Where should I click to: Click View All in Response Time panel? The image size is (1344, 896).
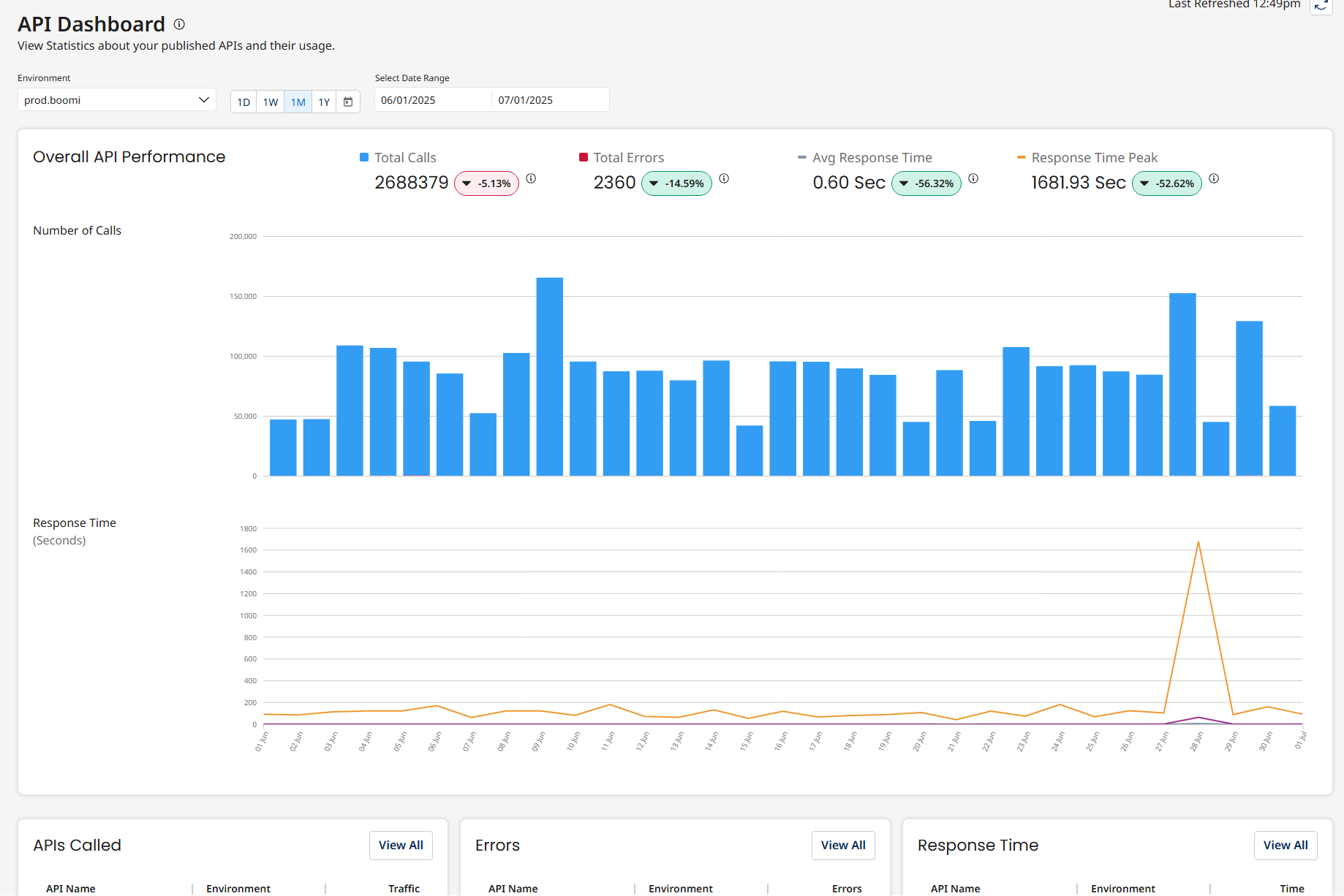1285,846
